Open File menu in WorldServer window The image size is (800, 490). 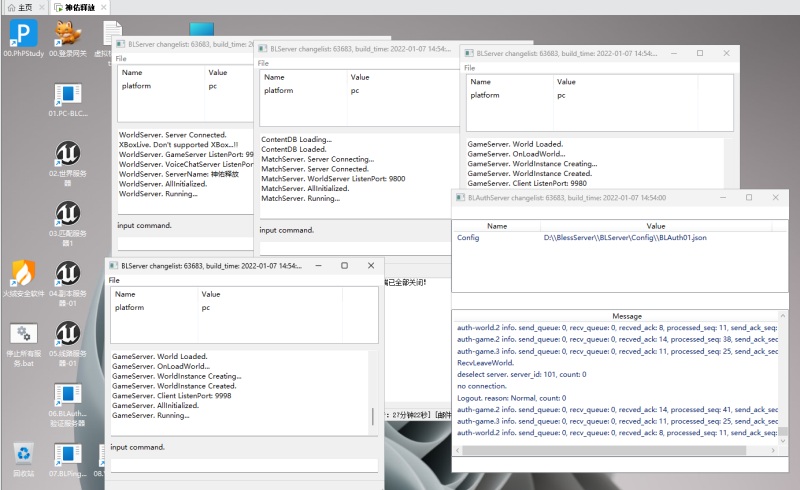pos(123,59)
